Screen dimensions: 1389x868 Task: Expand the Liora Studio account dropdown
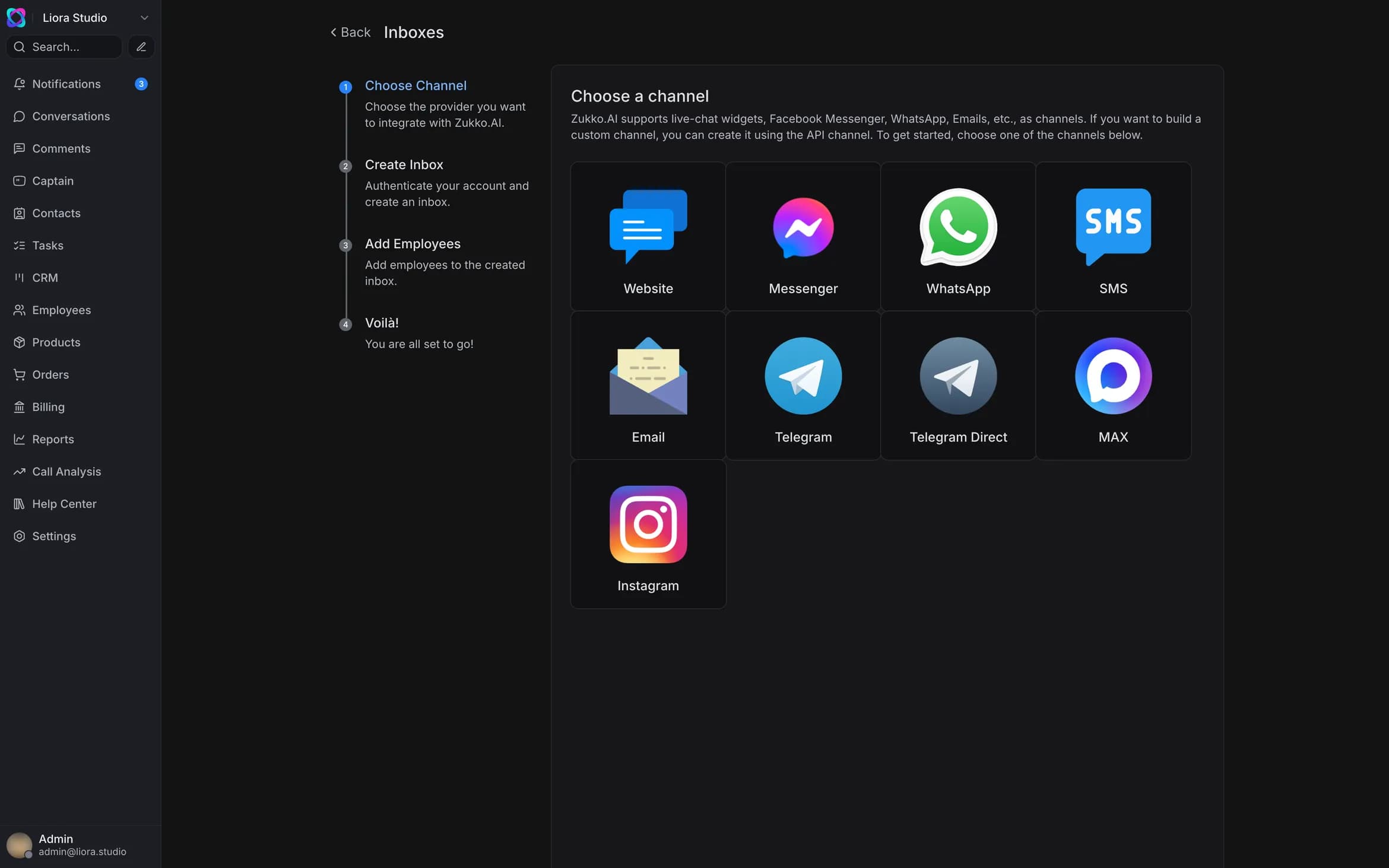(144, 18)
